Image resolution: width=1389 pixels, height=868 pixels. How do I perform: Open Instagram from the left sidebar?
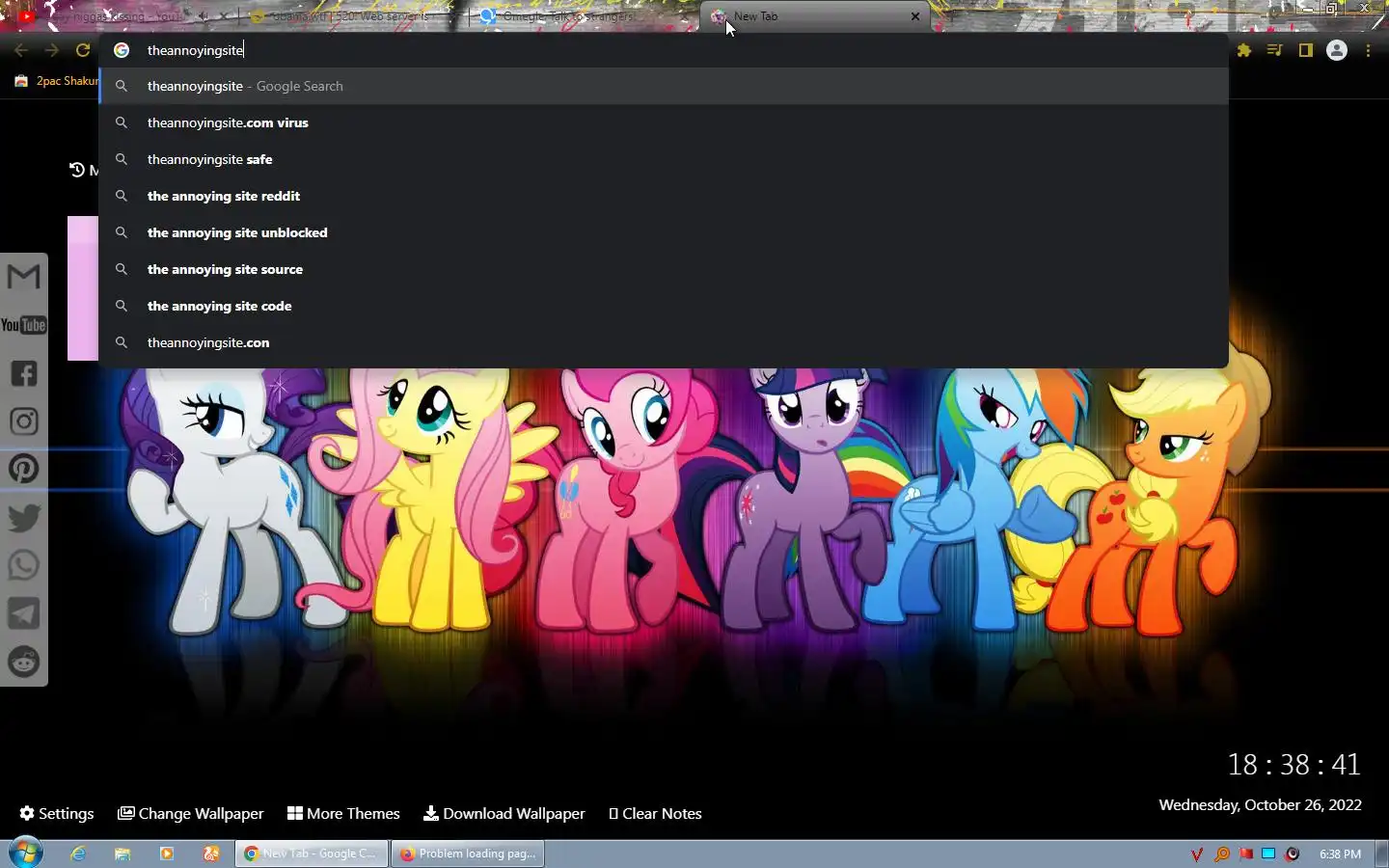click(24, 421)
